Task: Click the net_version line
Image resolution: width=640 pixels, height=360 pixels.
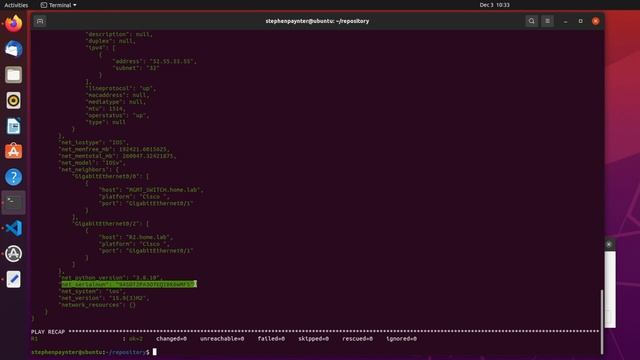Action: tap(104, 298)
